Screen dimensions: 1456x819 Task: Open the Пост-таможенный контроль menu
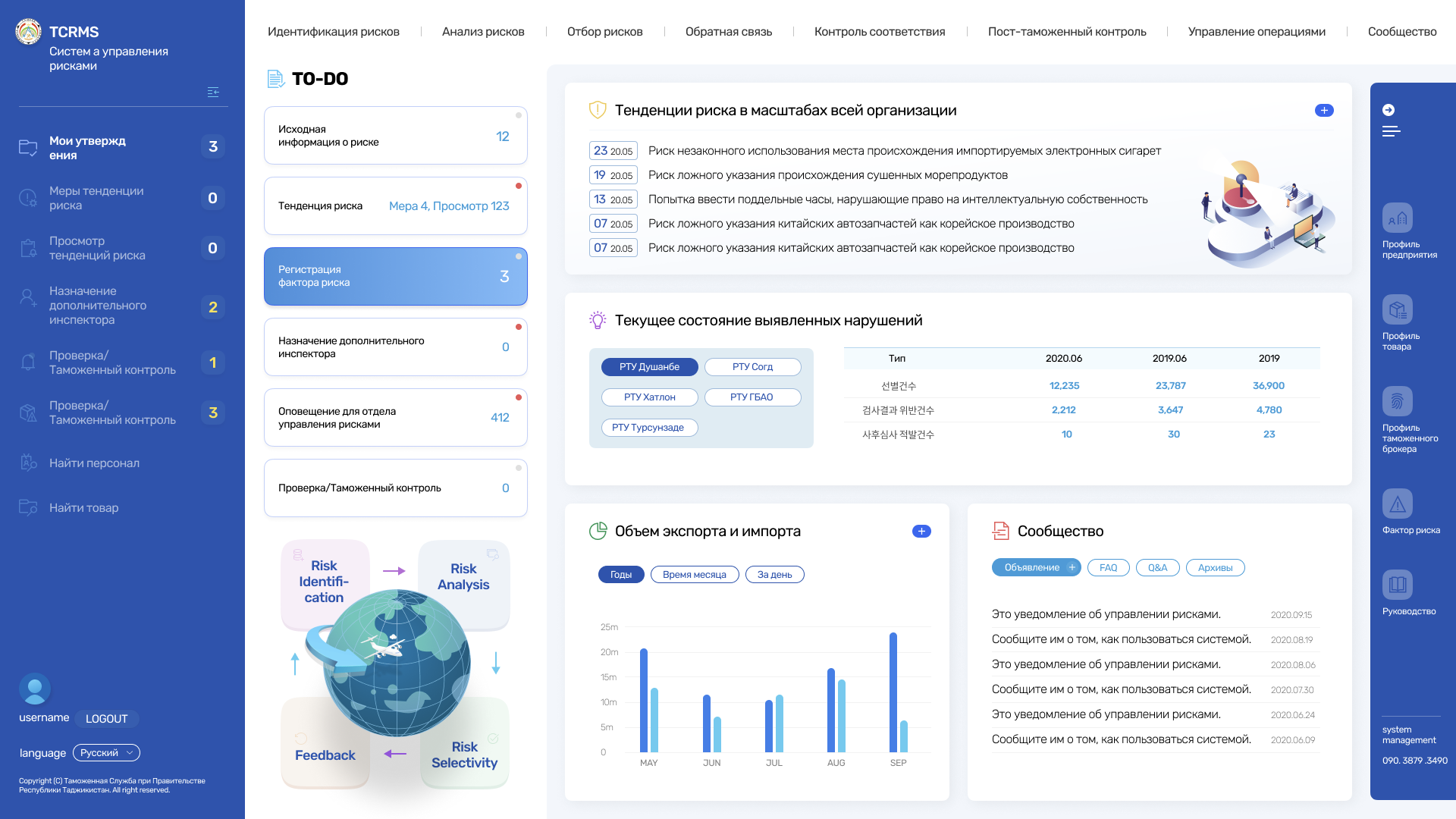[1067, 32]
